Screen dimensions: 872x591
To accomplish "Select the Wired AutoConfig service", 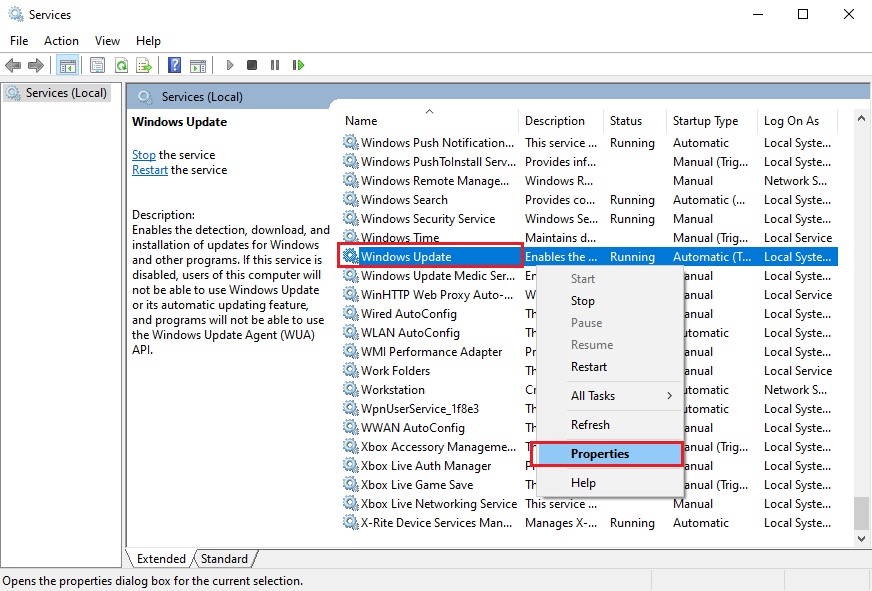I will coord(437,313).
